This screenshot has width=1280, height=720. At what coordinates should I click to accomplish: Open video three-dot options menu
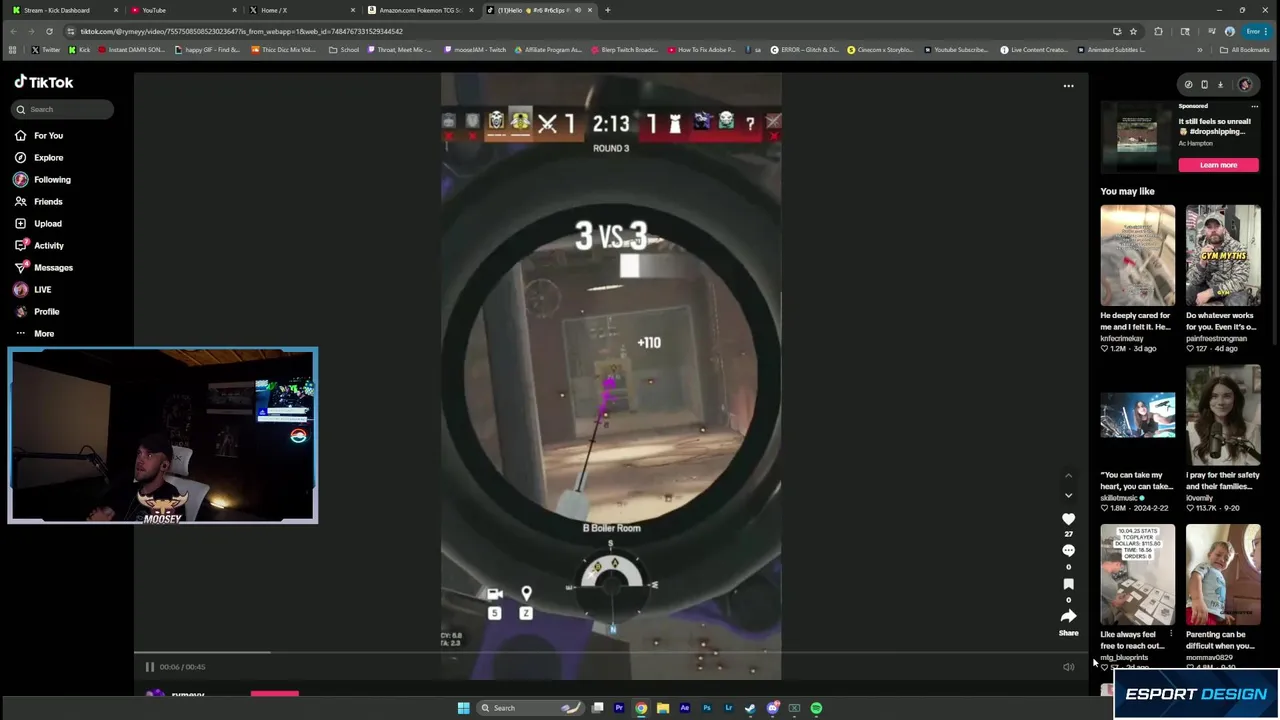(1068, 86)
